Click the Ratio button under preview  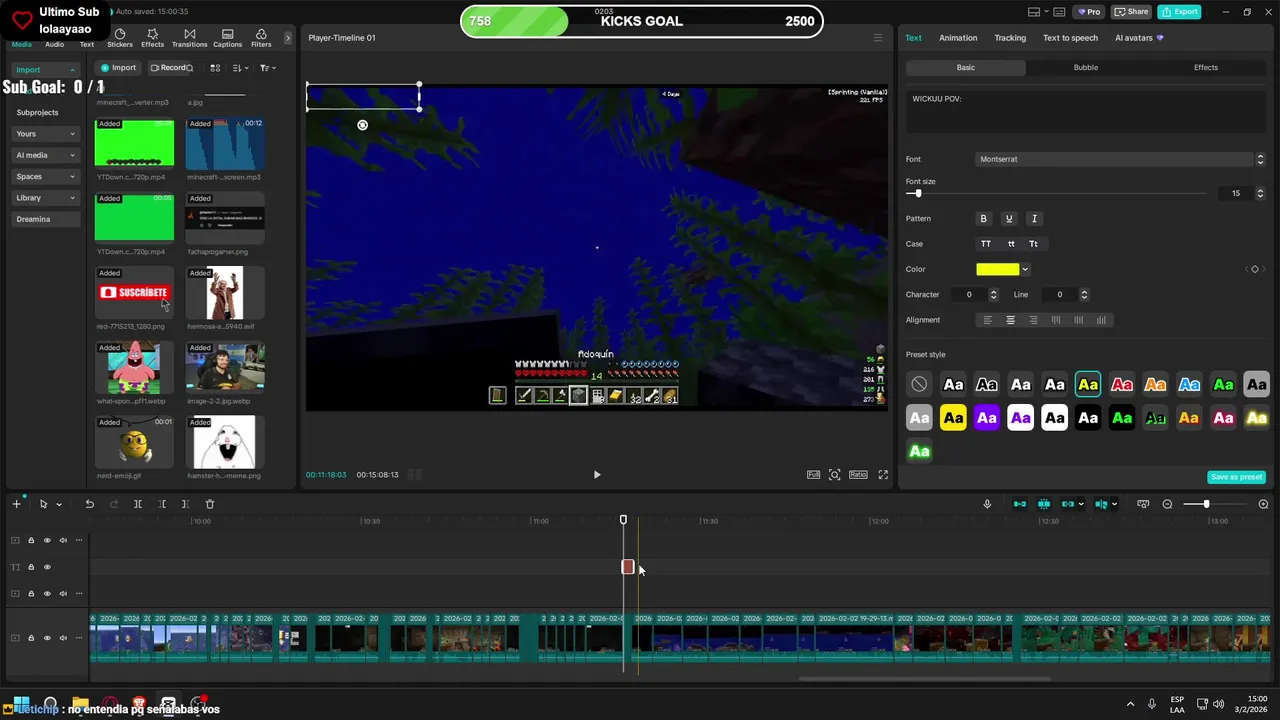858,475
